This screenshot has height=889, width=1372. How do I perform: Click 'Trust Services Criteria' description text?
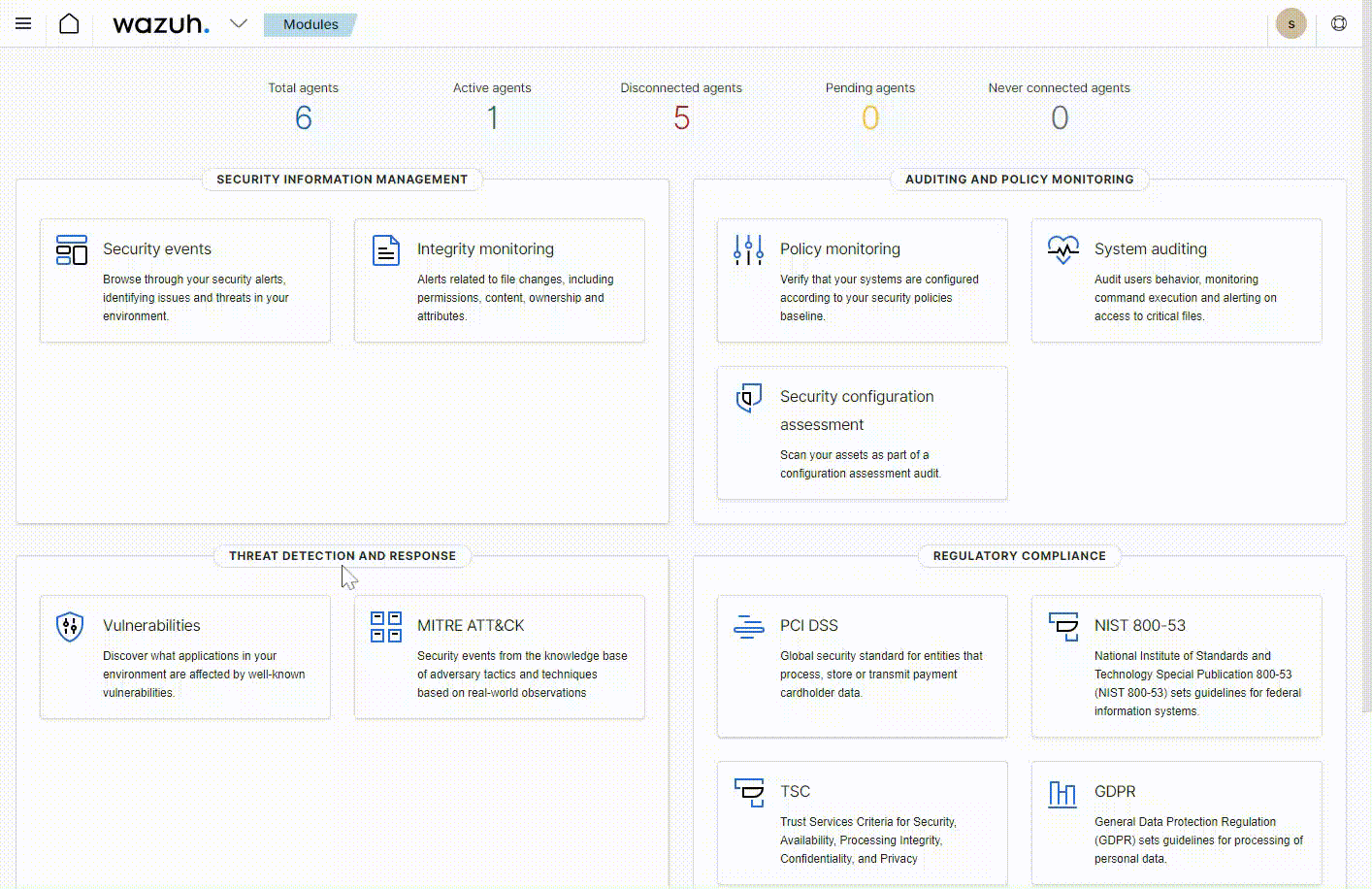pos(868,840)
